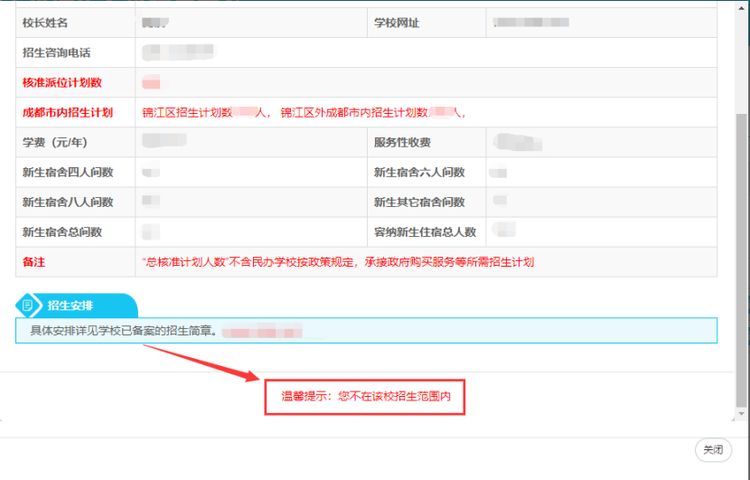Click the 具体安排详见学校已备案的招生简章 text
Viewport: 750px width, 480px height.
(124, 330)
